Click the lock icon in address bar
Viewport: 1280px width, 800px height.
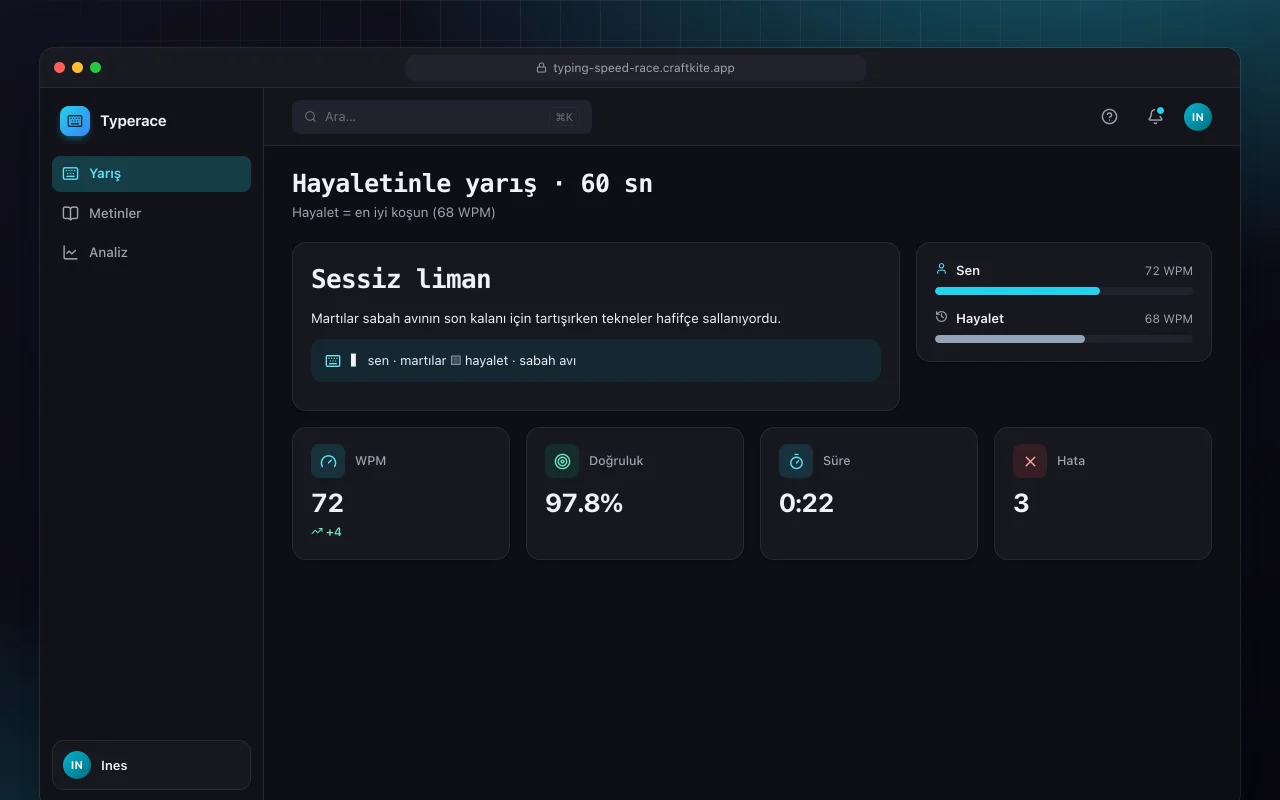tap(542, 68)
